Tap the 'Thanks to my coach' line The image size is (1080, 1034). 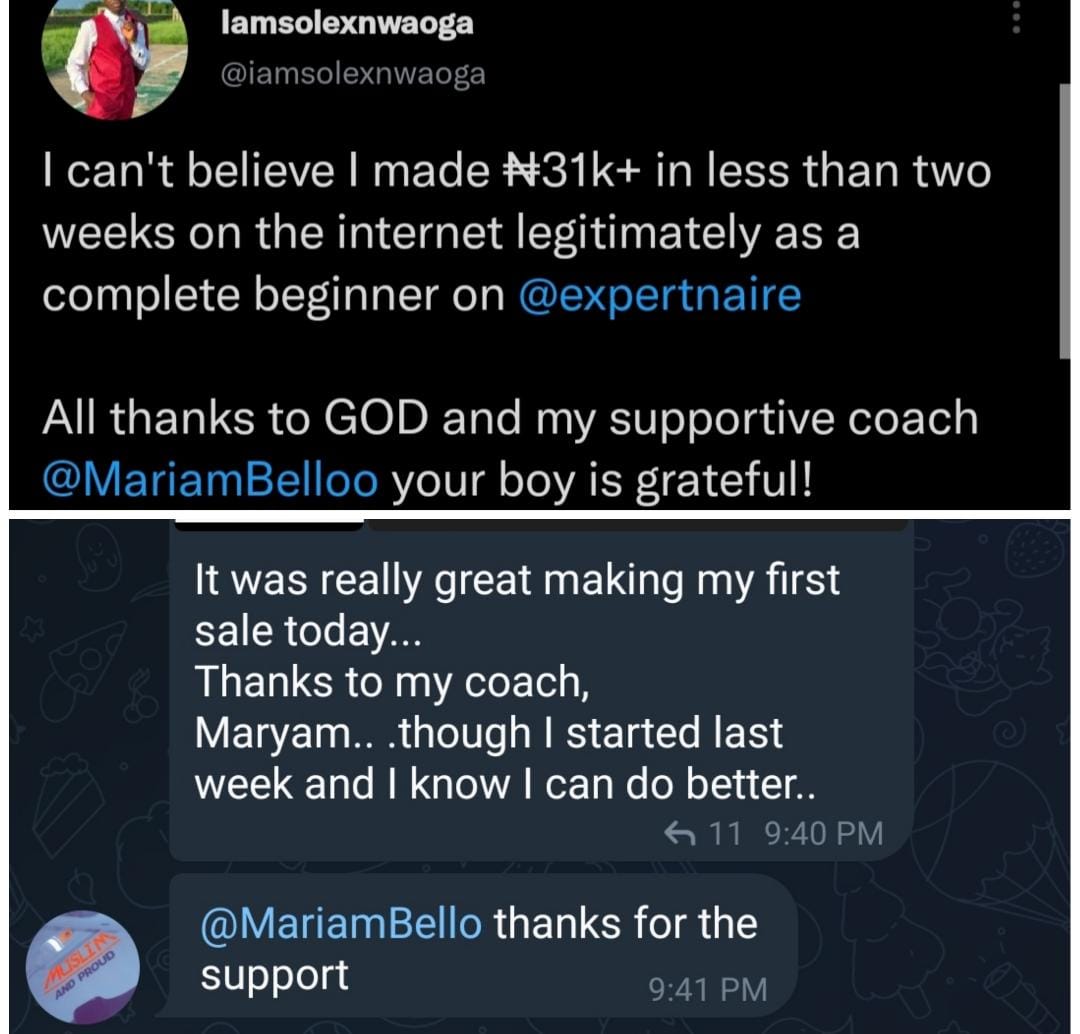(390, 681)
